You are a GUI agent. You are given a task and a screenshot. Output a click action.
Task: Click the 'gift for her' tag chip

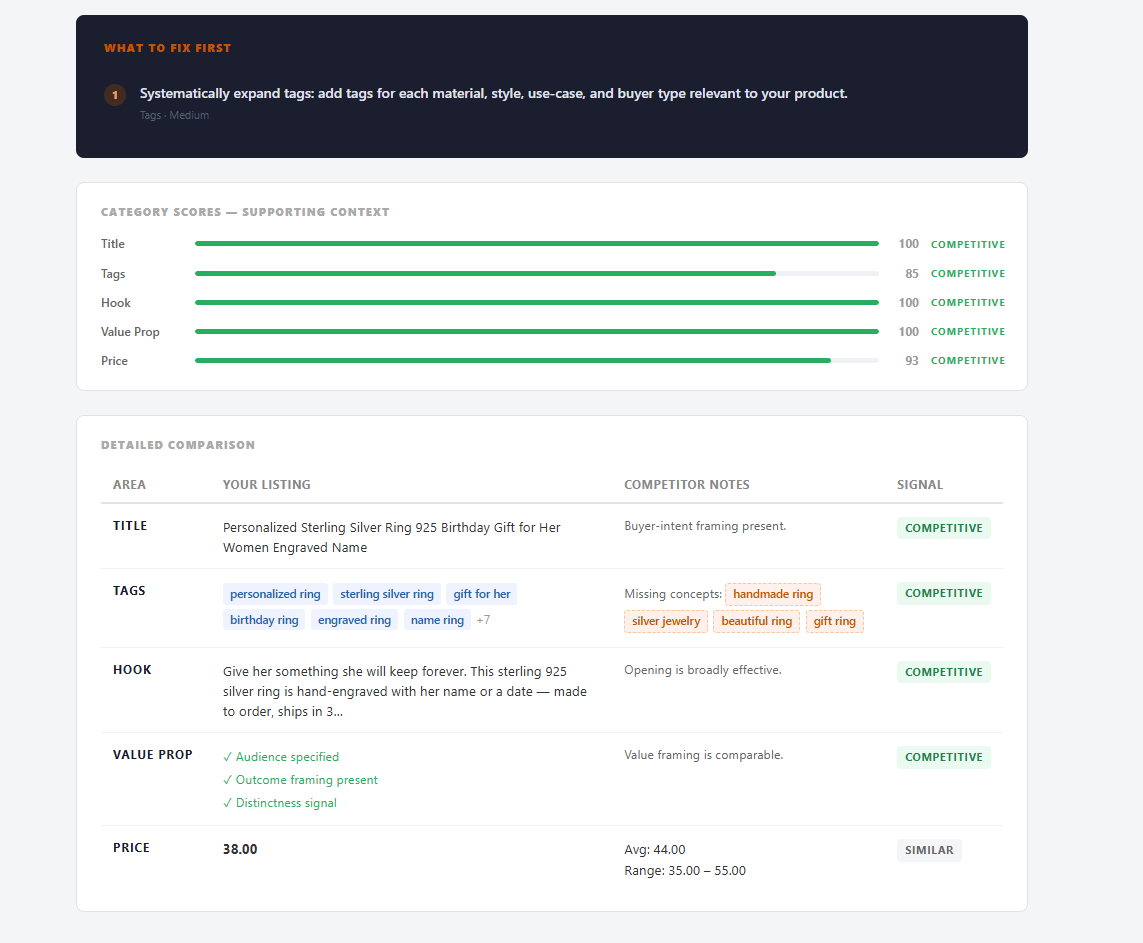[x=481, y=593]
